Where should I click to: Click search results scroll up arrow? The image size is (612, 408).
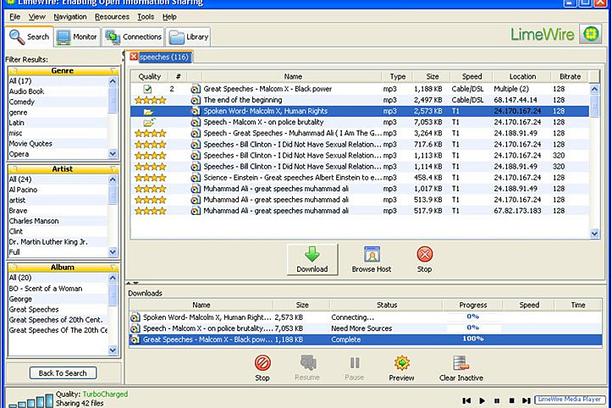coord(594,89)
